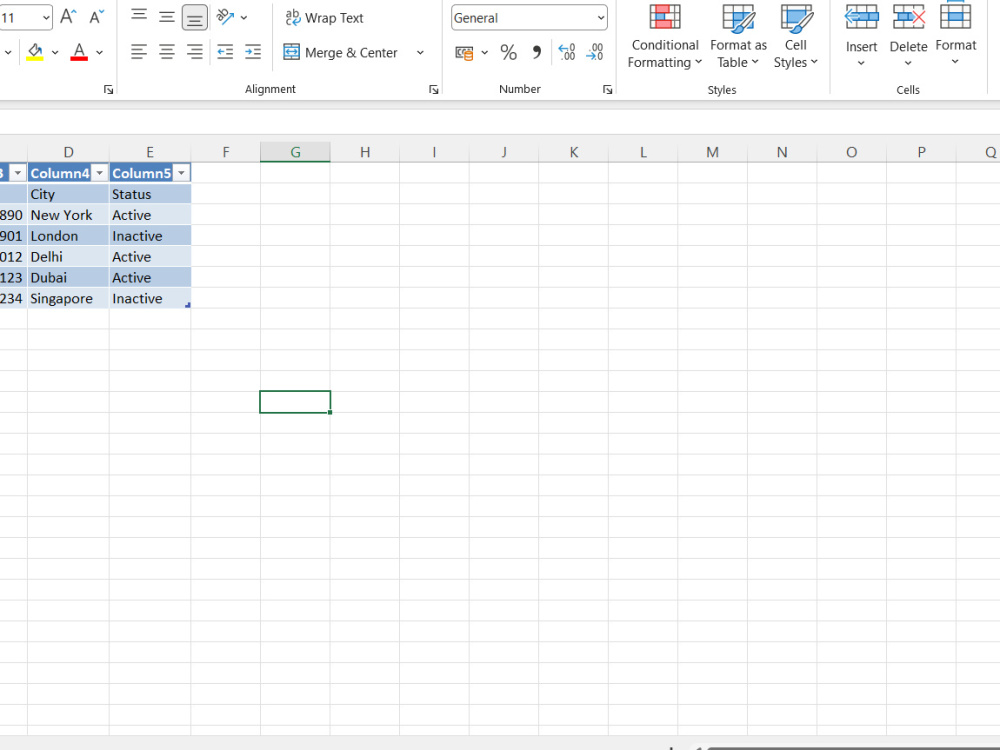The image size is (1000, 750).
Task: Toggle the Bottom Align button
Action: click(195, 17)
